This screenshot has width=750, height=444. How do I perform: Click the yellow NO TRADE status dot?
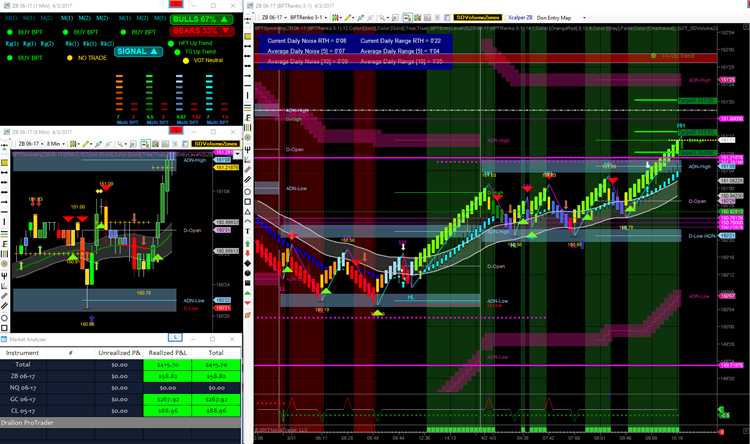(70, 58)
